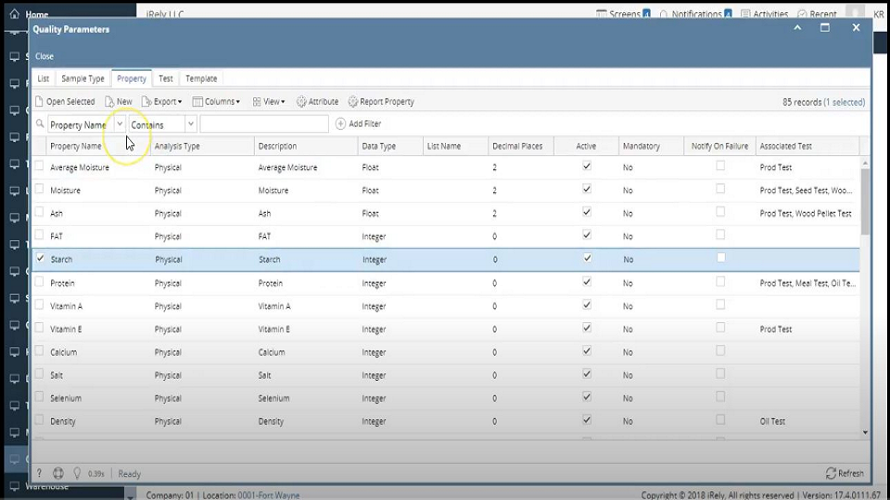Toggle the Active checkbox for Ash
This screenshot has width=890, height=500.
click(x=587, y=212)
